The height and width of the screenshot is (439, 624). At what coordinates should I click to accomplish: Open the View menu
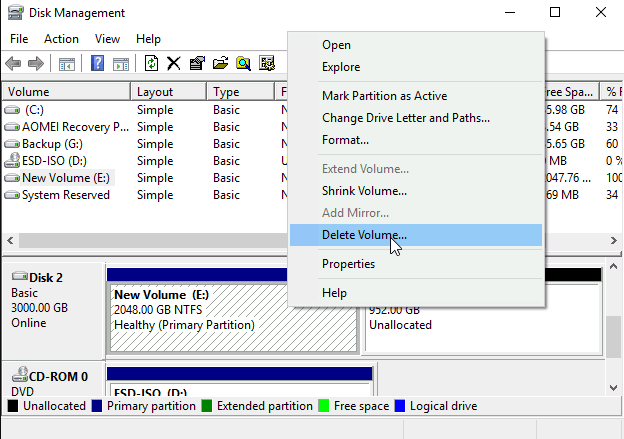107,39
